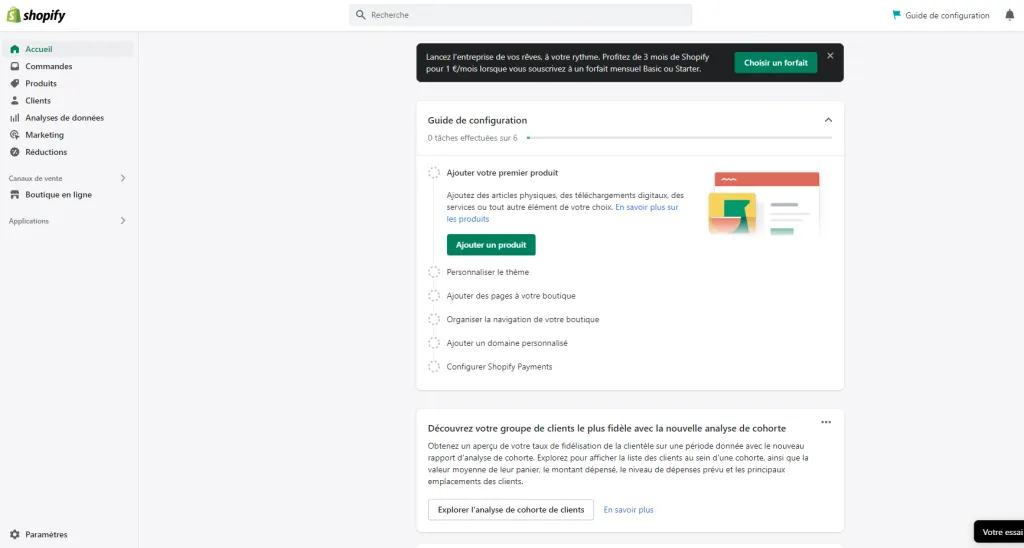Click the Analyses de données chart icon
The image size is (1024, 548).
[14, 118]
